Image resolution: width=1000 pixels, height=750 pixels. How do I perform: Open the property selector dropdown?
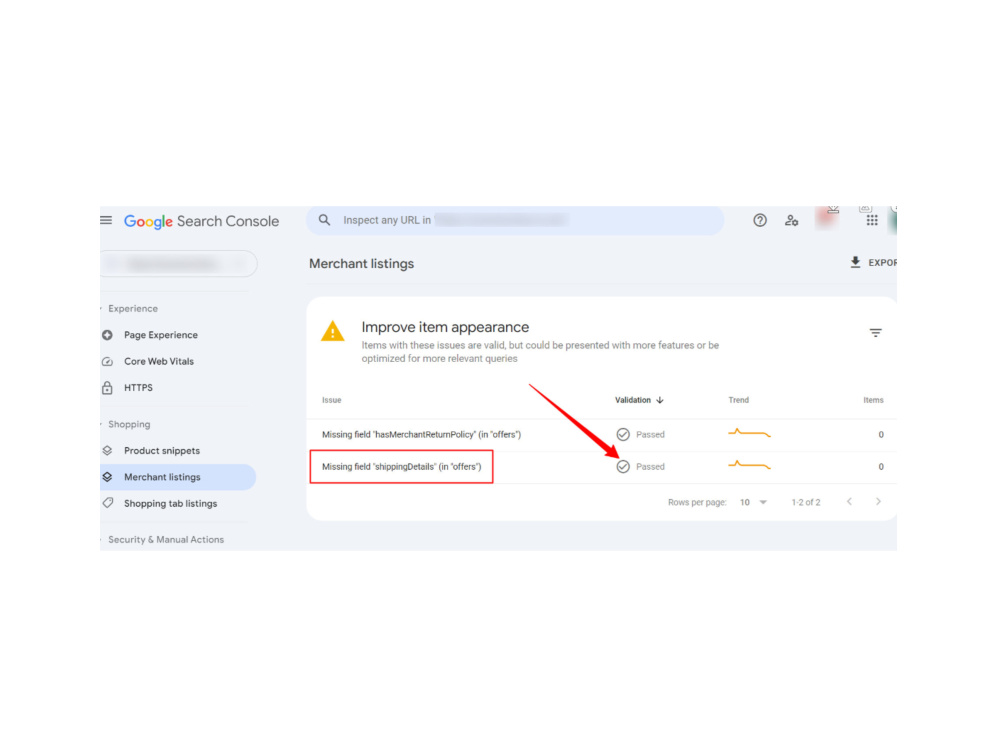coord(179,263)
